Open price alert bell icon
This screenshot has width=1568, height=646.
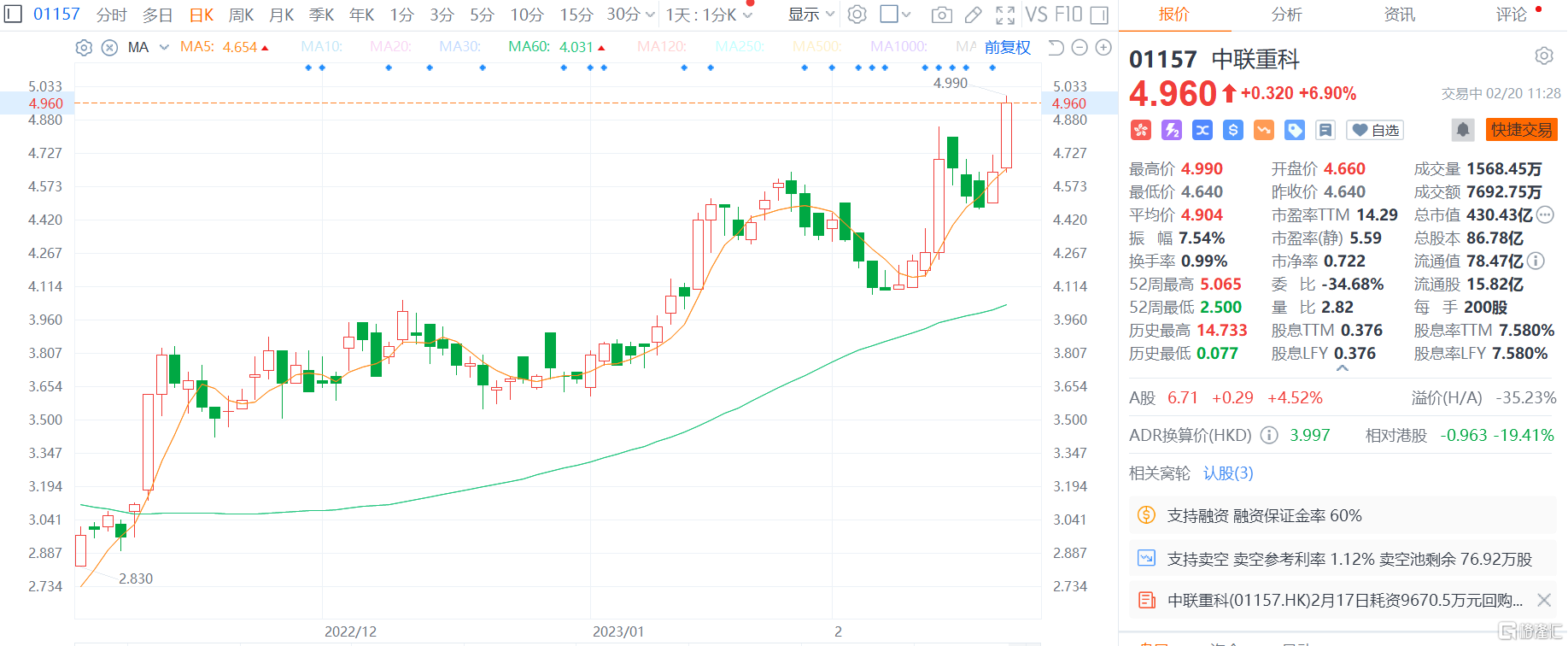pos(1463,130)
